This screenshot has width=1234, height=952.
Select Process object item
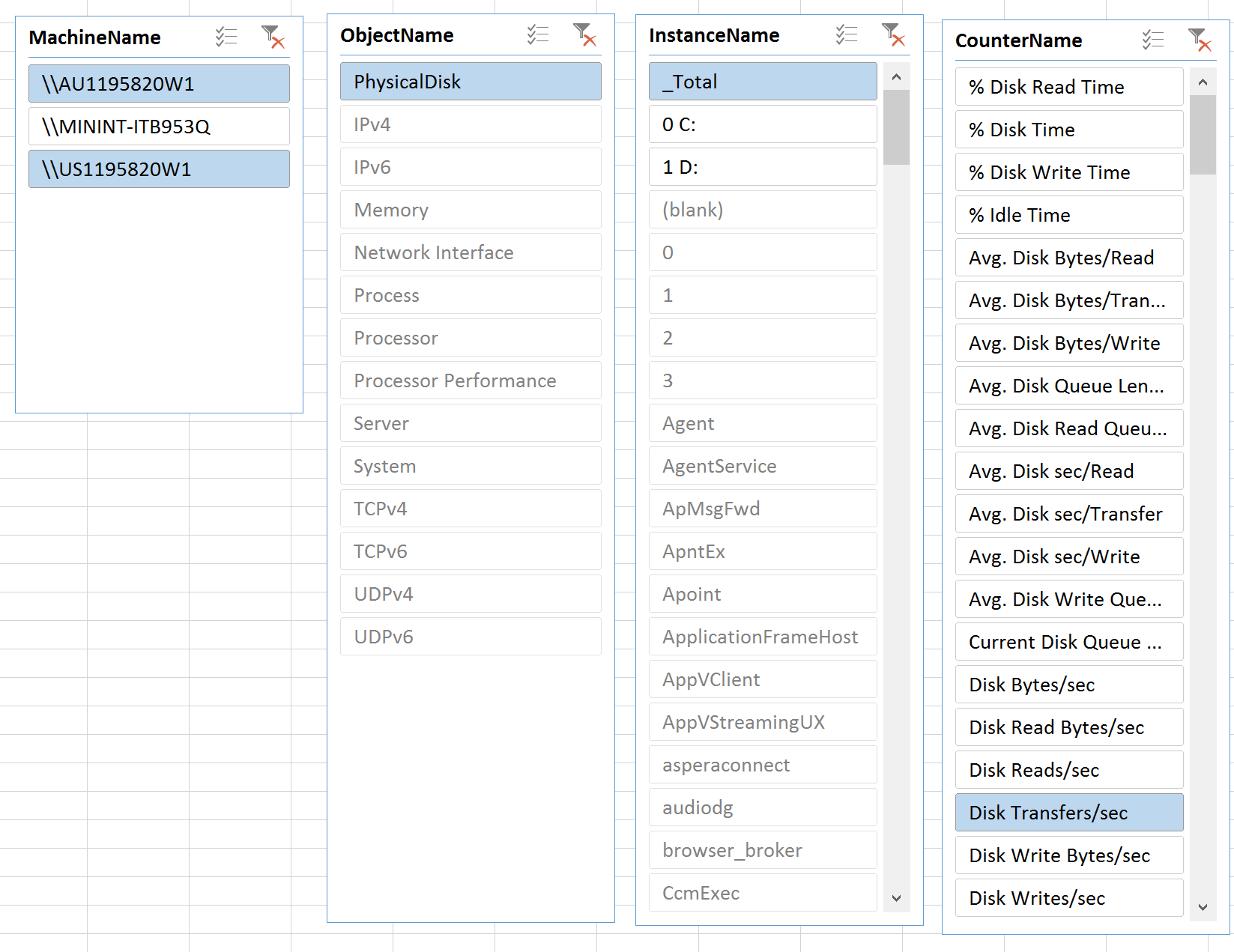click(x=471, y=294)
